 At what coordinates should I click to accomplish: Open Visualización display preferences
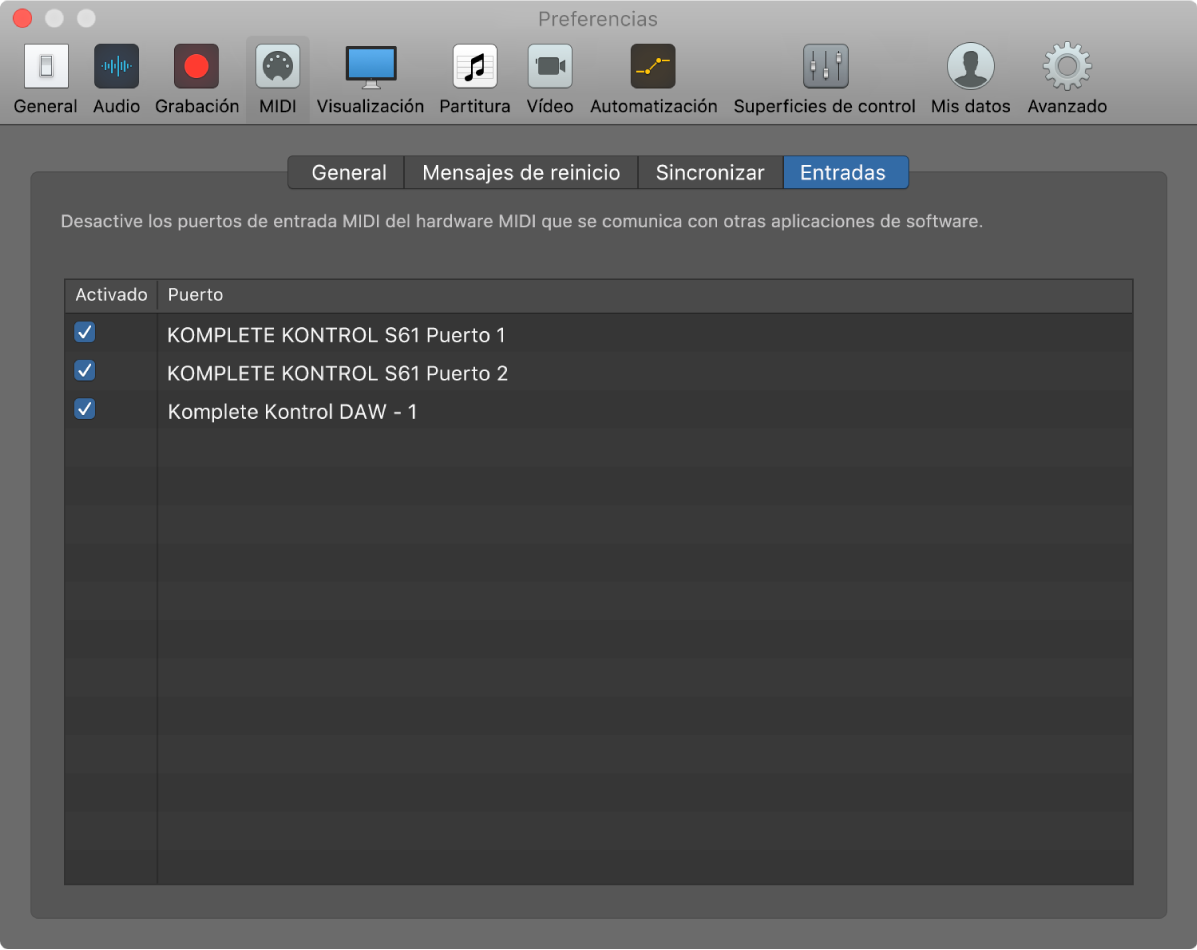point(370,67)
